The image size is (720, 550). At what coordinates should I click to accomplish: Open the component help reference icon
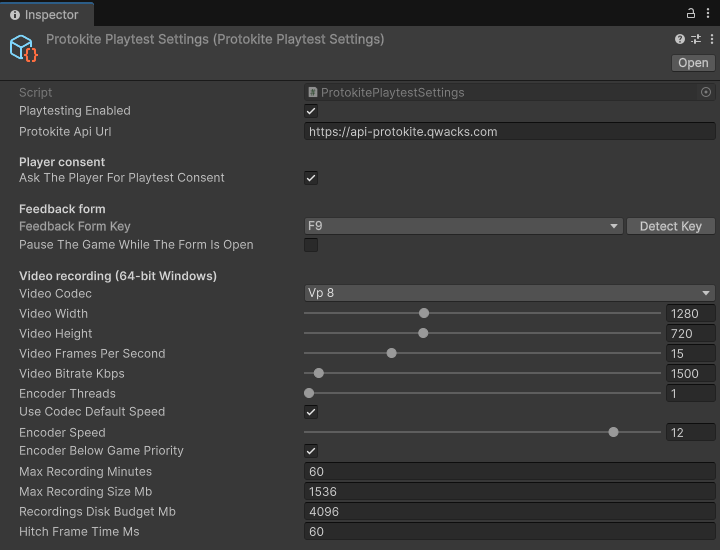680,39
